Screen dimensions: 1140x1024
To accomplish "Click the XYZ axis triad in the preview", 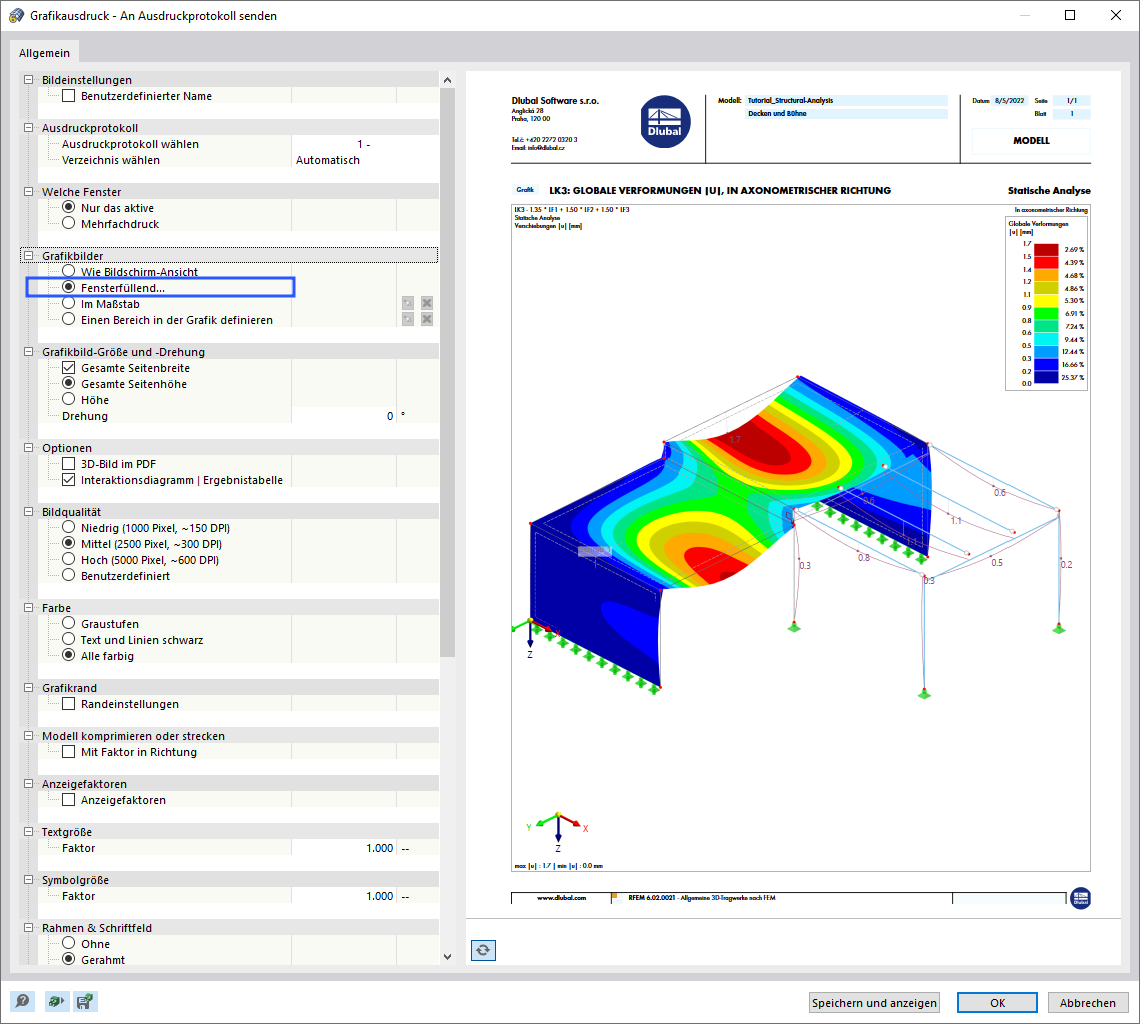I will click(x=558, y=831).
